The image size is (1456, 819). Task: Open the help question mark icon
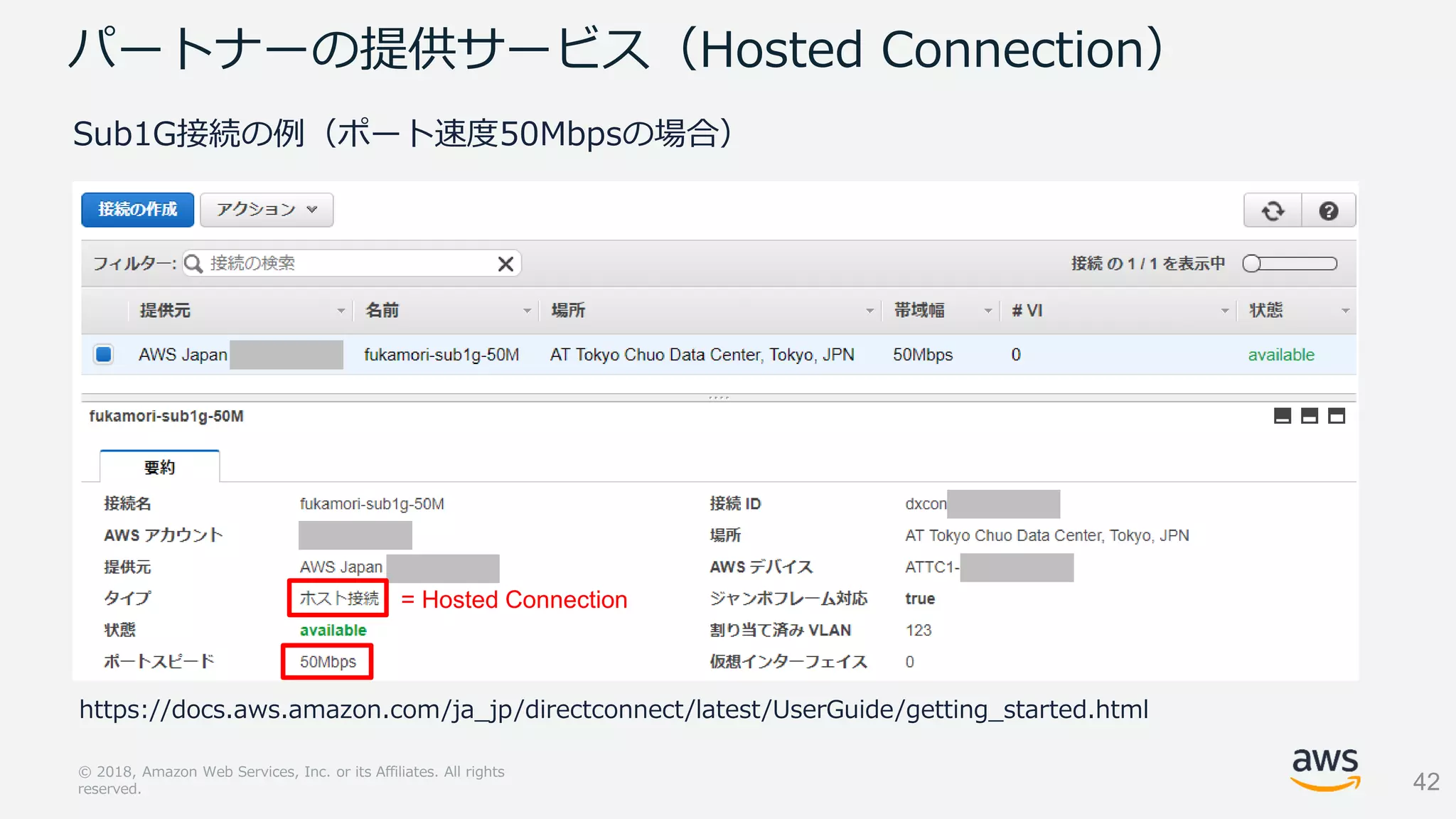point(1328,210)
